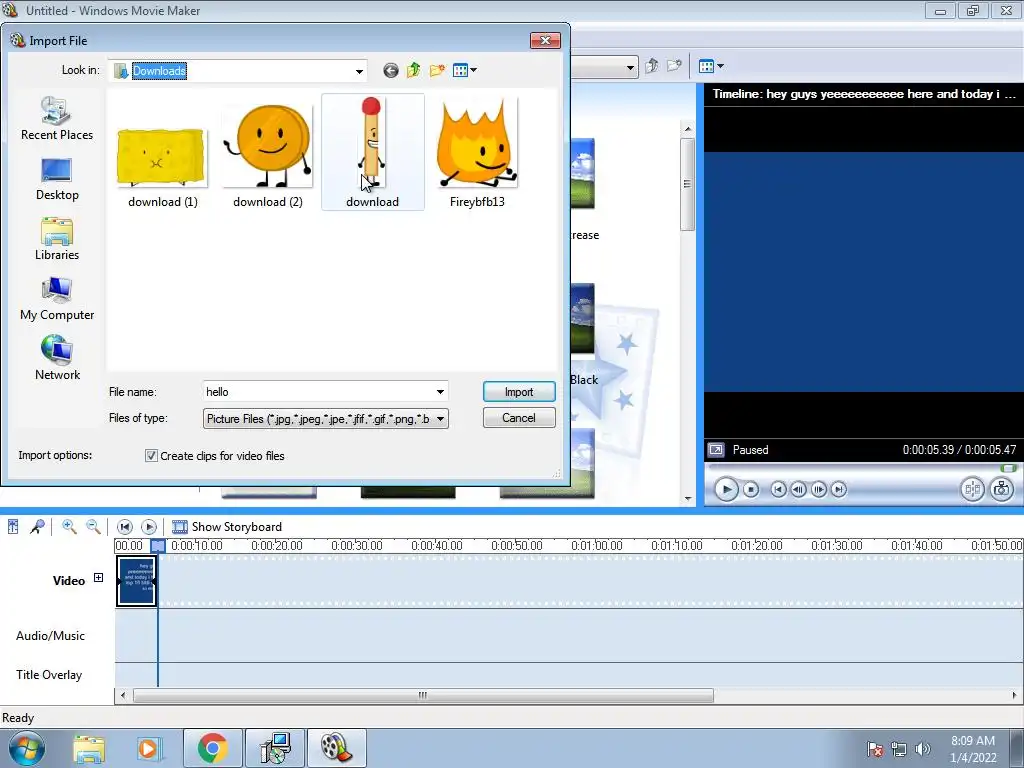Select the download match image
The height and width of the screenshot is (768, 1024).
(x=372, y=153)
